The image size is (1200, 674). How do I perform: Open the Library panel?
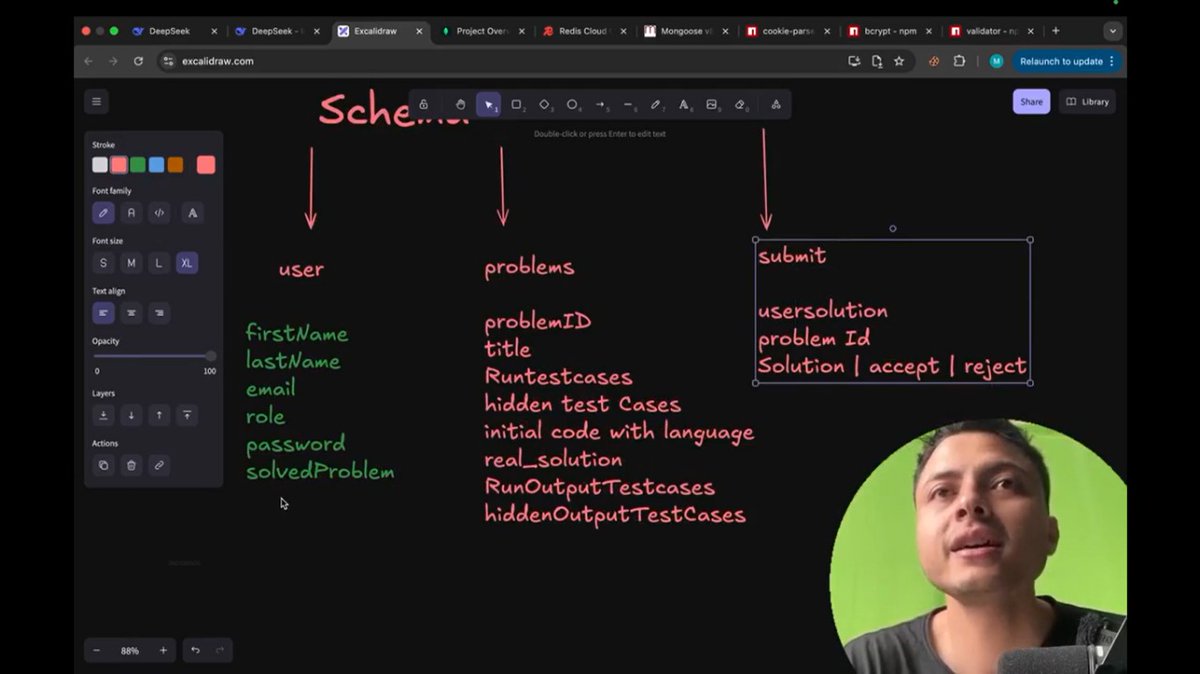(1087, 101)
